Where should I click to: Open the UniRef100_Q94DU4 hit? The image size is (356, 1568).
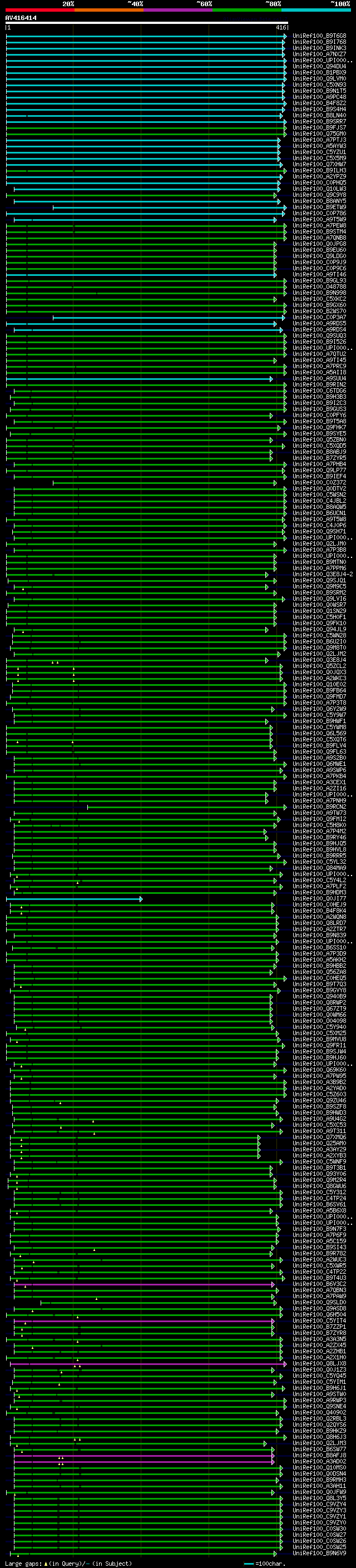(x=319, y=66)
